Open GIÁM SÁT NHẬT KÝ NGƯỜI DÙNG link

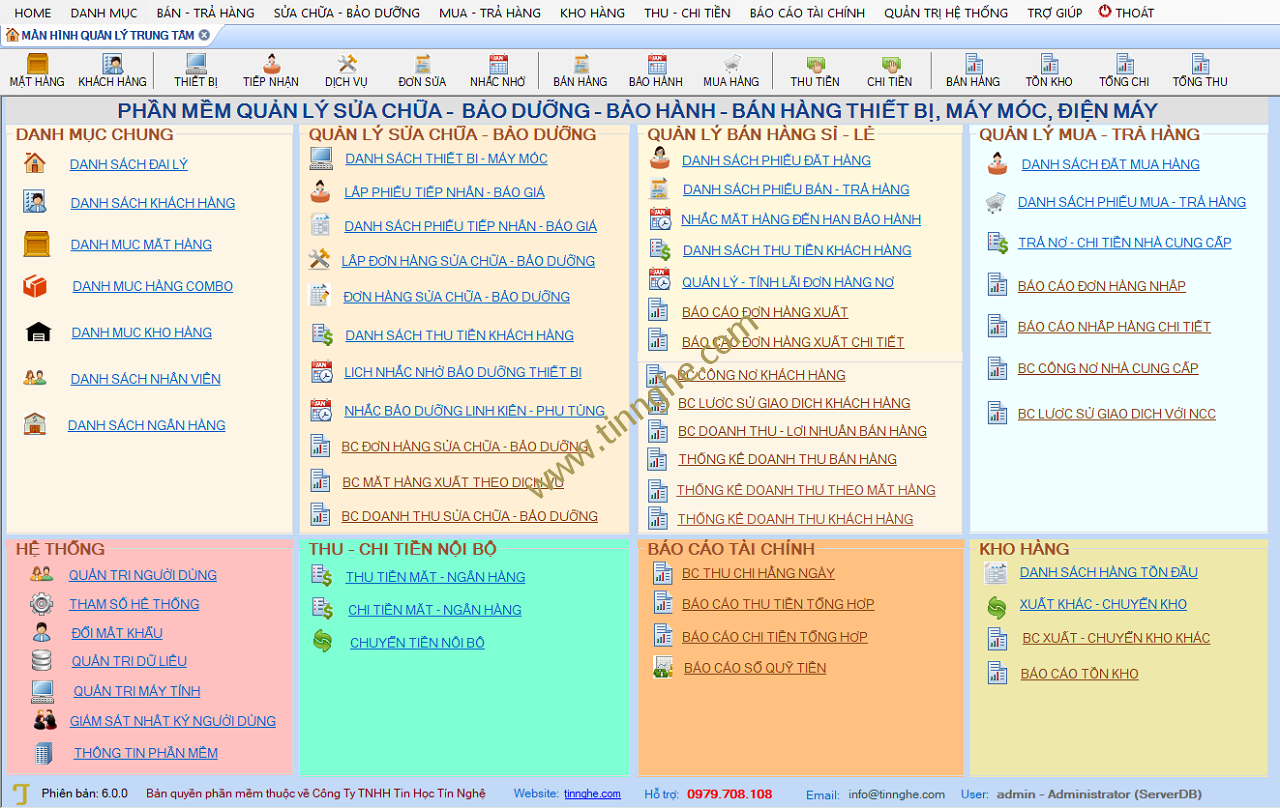(173, 722)
